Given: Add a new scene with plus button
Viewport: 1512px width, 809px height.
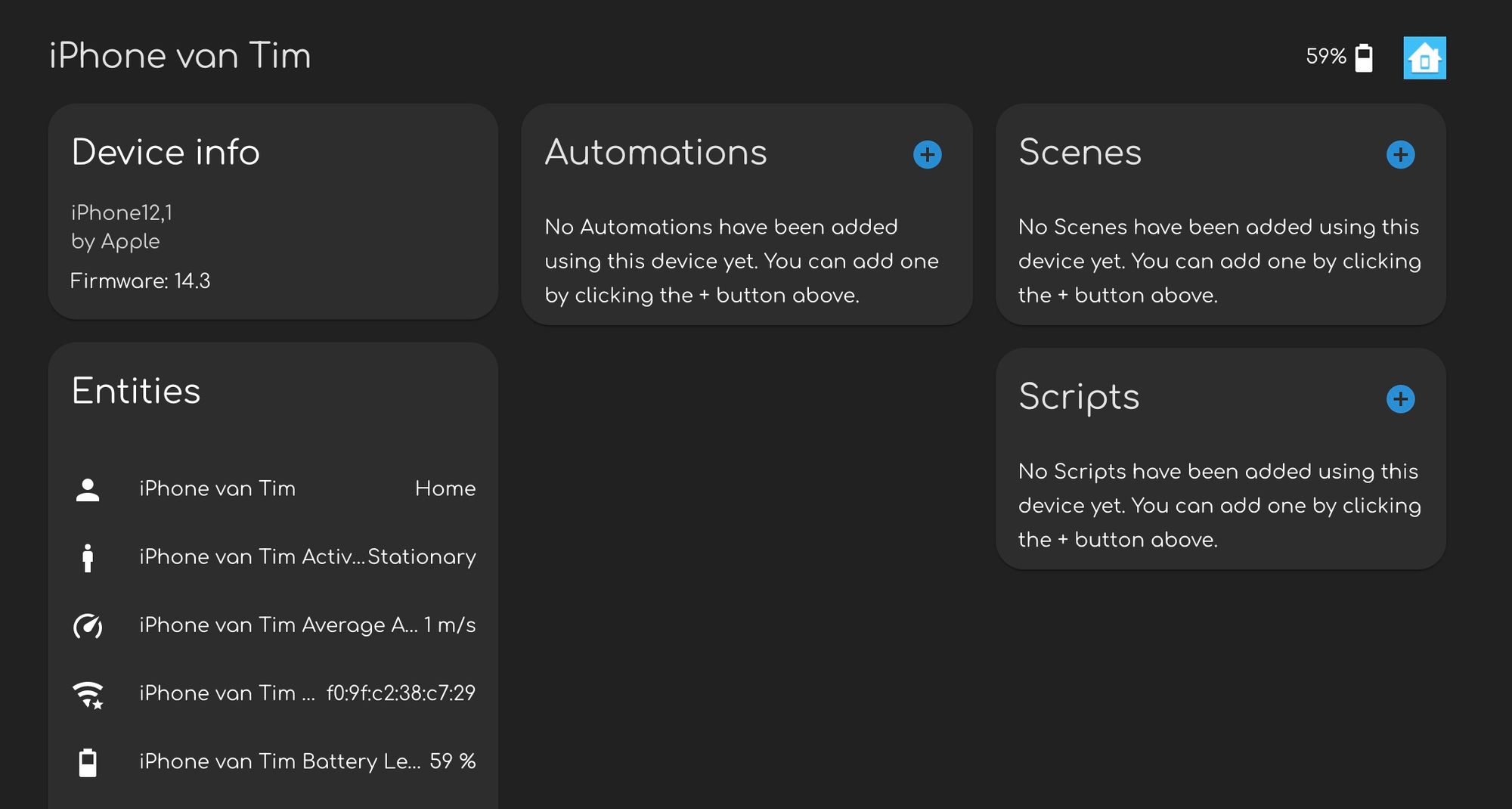Looking at the screenshot, I should pyautogui.click(x=1400, y=154).
